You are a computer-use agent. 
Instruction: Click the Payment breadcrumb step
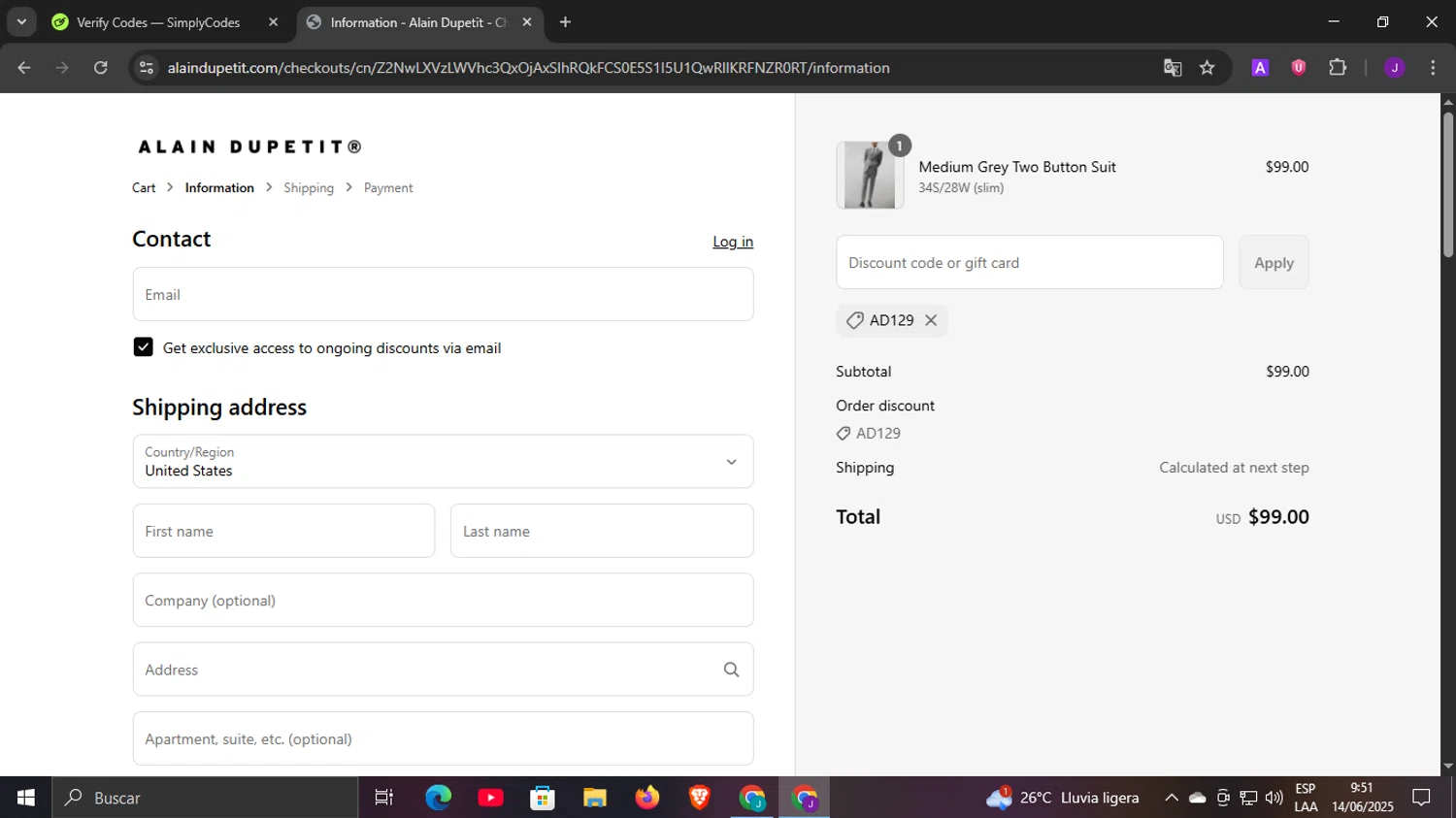point(388,188)
